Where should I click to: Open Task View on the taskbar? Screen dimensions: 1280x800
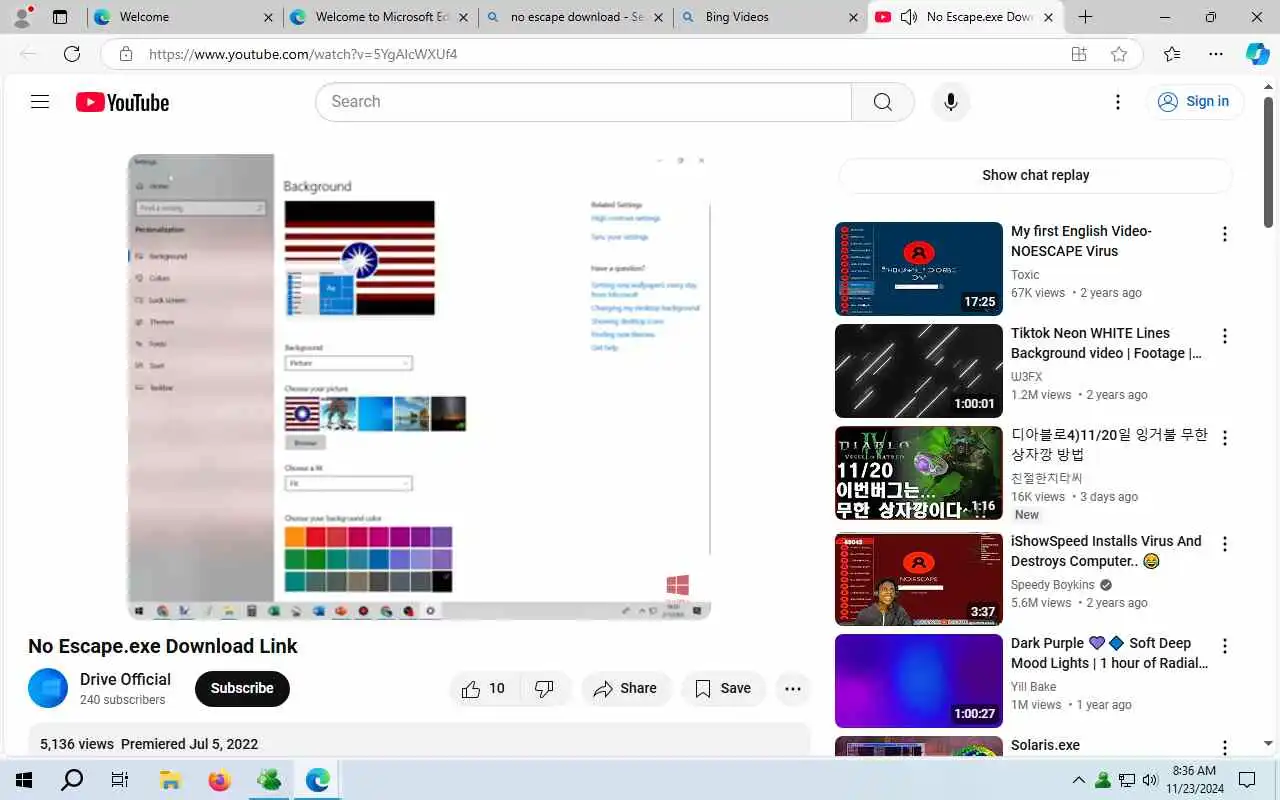tap(120, 780)
